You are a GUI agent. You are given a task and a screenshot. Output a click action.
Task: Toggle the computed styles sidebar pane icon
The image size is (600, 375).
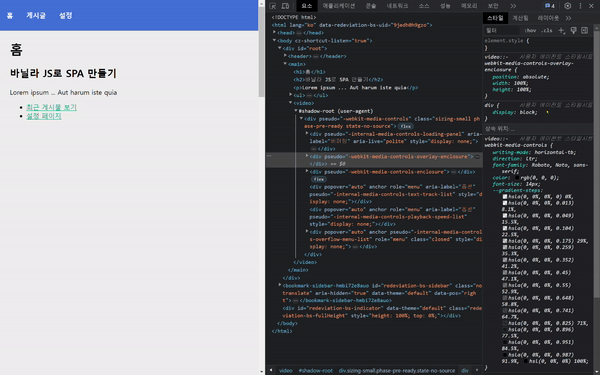(584, 31)
